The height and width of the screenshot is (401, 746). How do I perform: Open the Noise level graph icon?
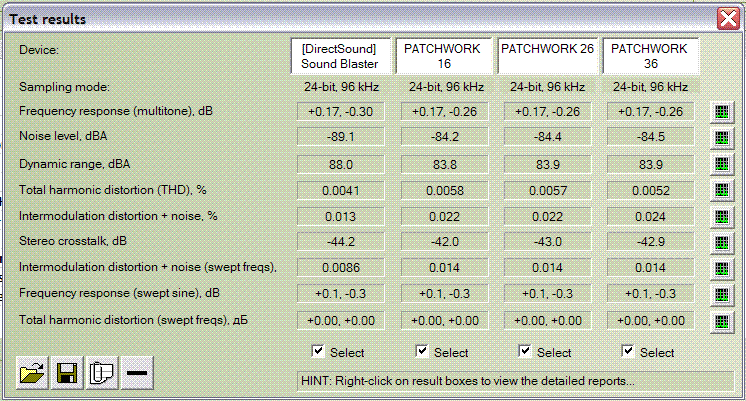click(x=722, y=137)
